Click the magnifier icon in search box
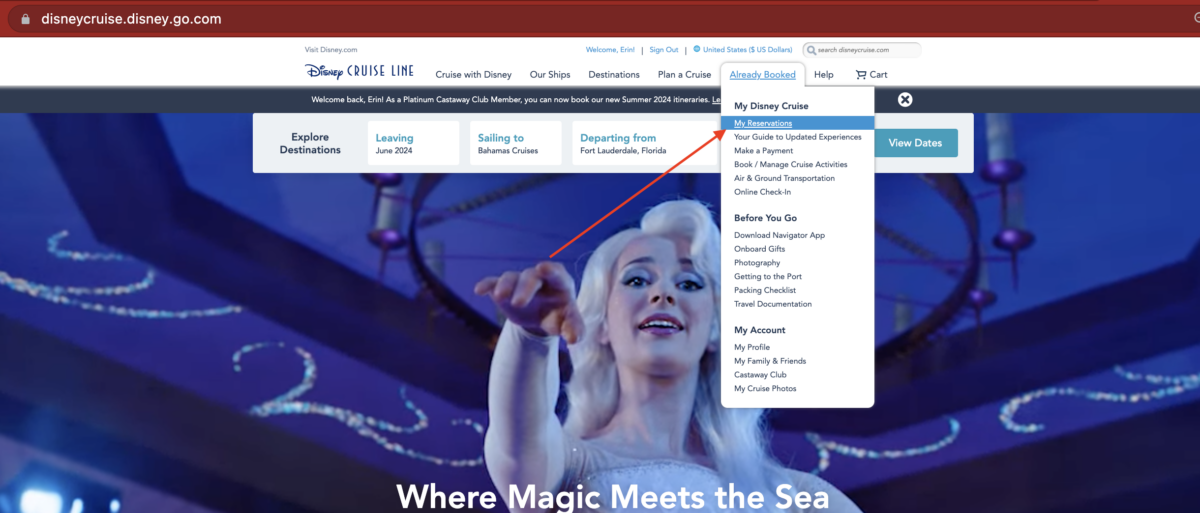 (811, 50)
